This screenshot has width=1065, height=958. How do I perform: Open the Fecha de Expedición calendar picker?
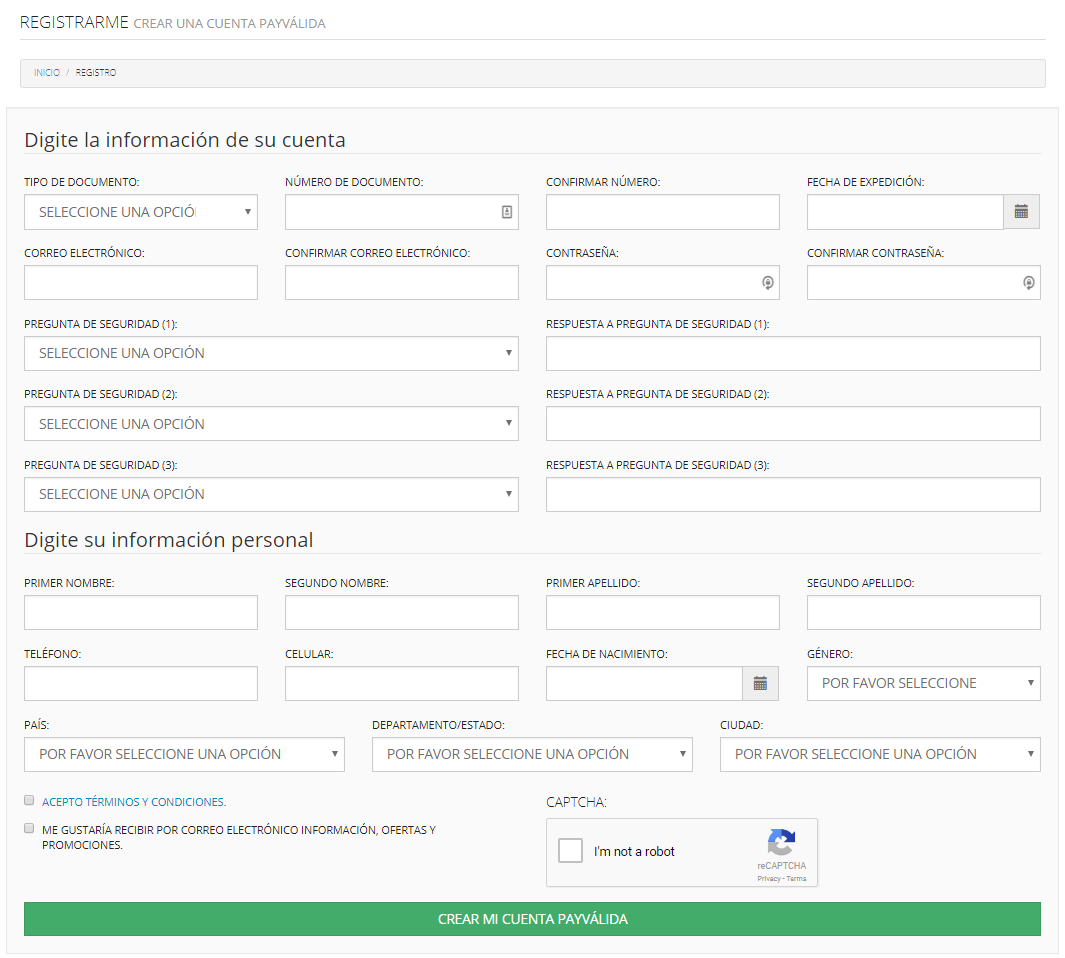point(1021,212)
